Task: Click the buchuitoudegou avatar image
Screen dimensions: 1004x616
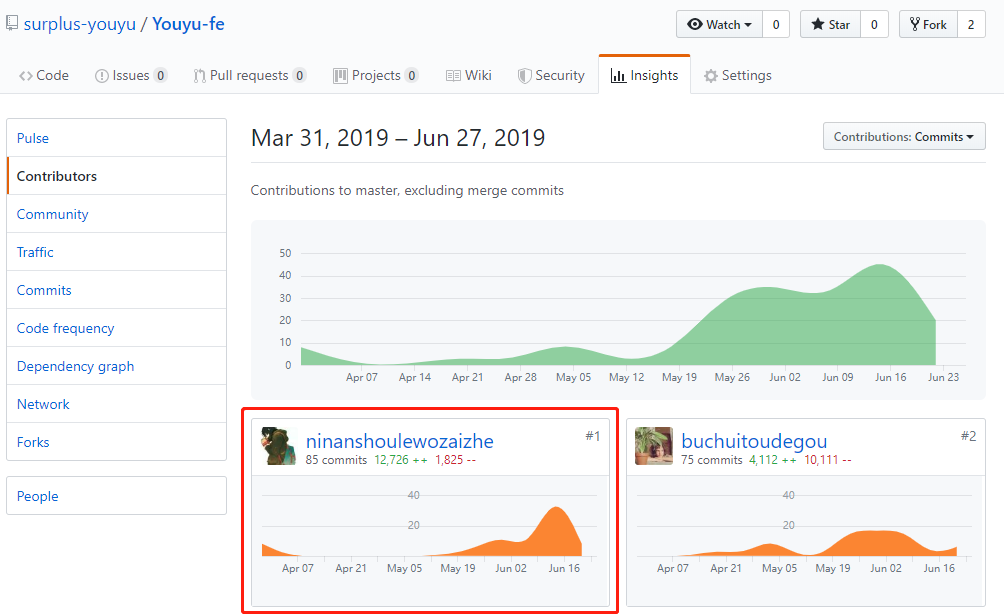Action: 654,446
